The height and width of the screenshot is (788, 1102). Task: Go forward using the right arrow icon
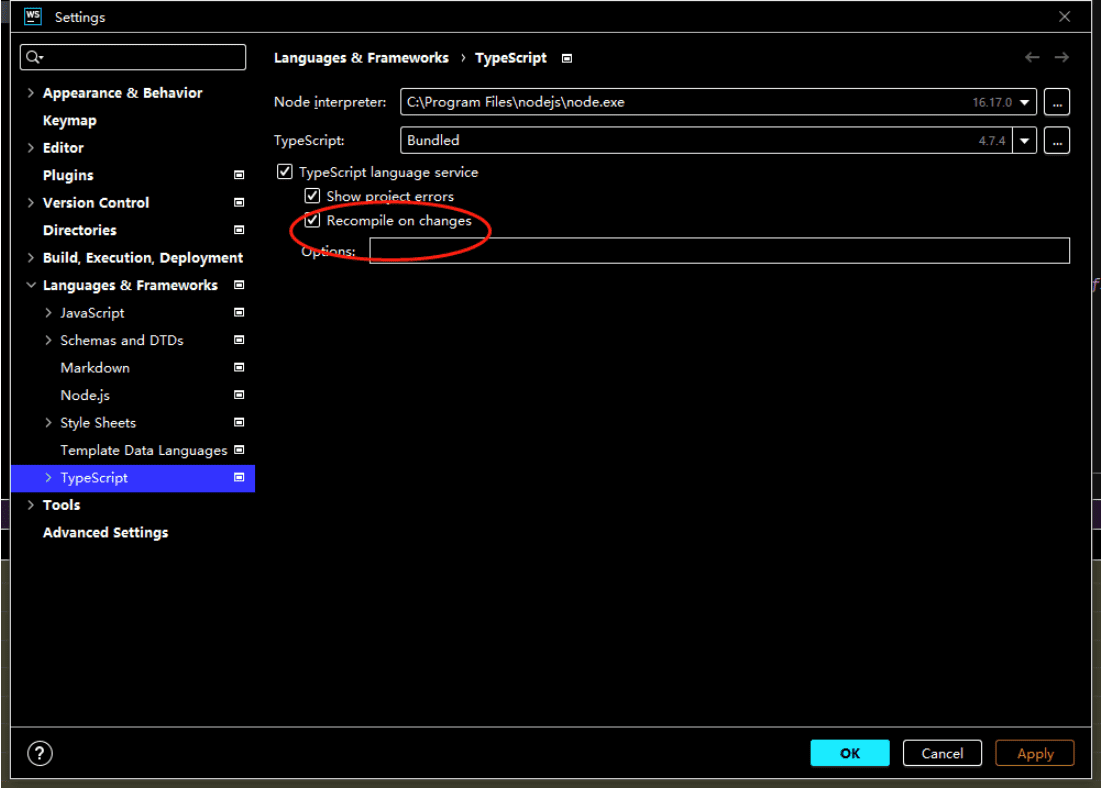1061,57
